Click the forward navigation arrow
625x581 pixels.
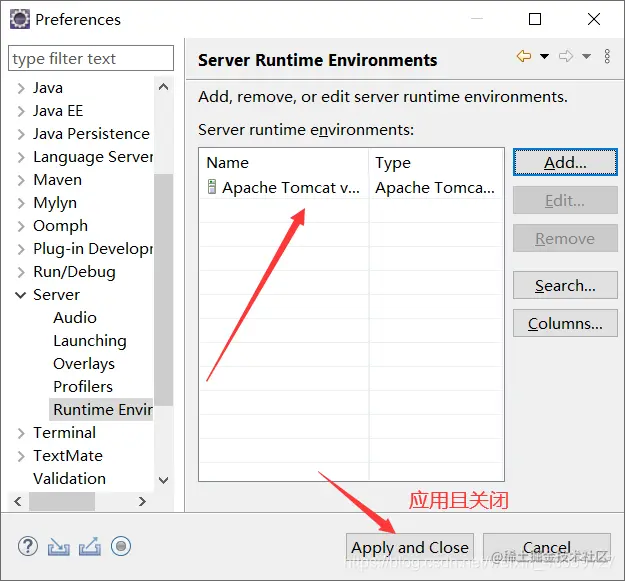(566, 56)
